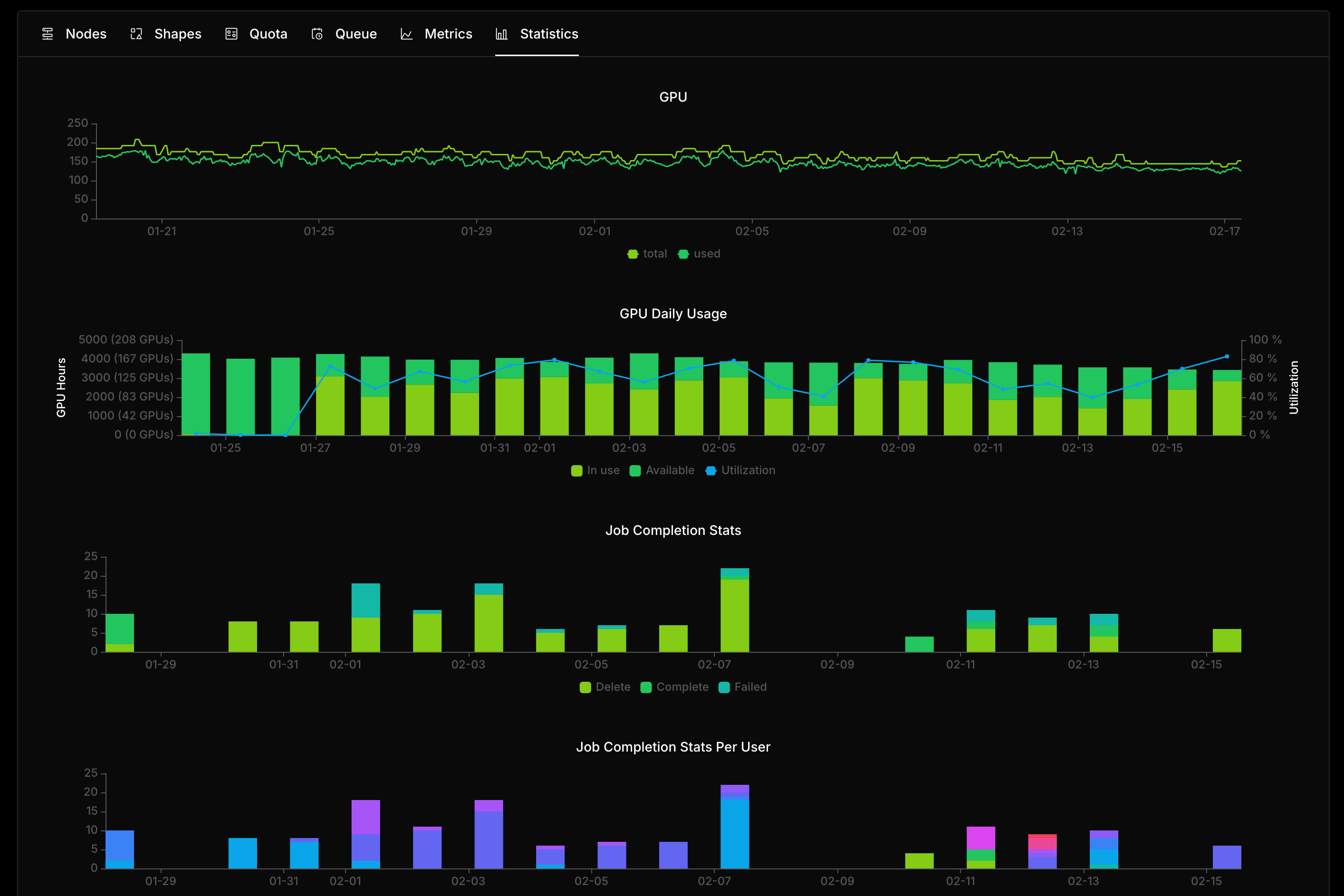Toggle the 'used' series in GPU legend

pos(699,254)
